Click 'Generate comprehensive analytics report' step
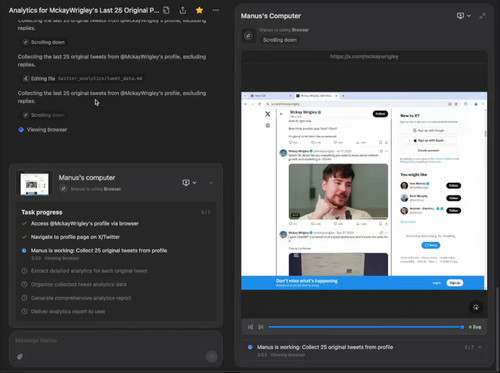Image resolution: width=500 pixels, height=373 pixels. click(x=81, y=298)
